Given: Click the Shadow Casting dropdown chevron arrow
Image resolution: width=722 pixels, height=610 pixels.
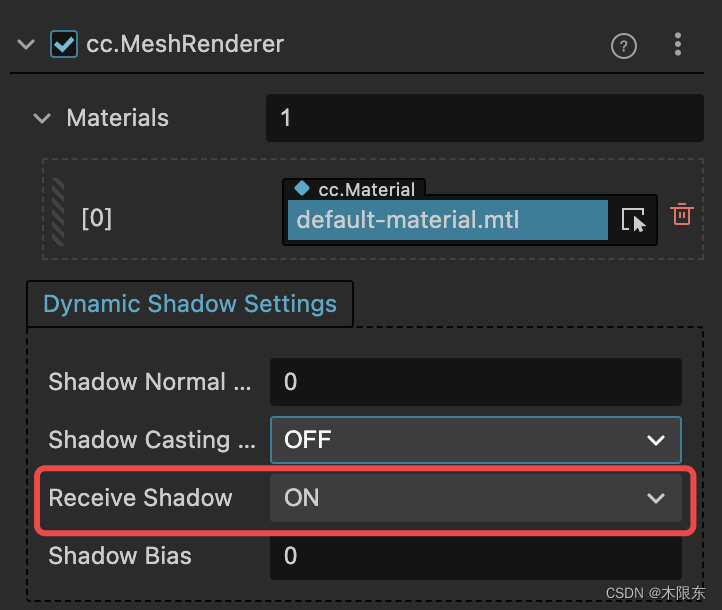Looking at the screenshot, I should coord(655,441).
